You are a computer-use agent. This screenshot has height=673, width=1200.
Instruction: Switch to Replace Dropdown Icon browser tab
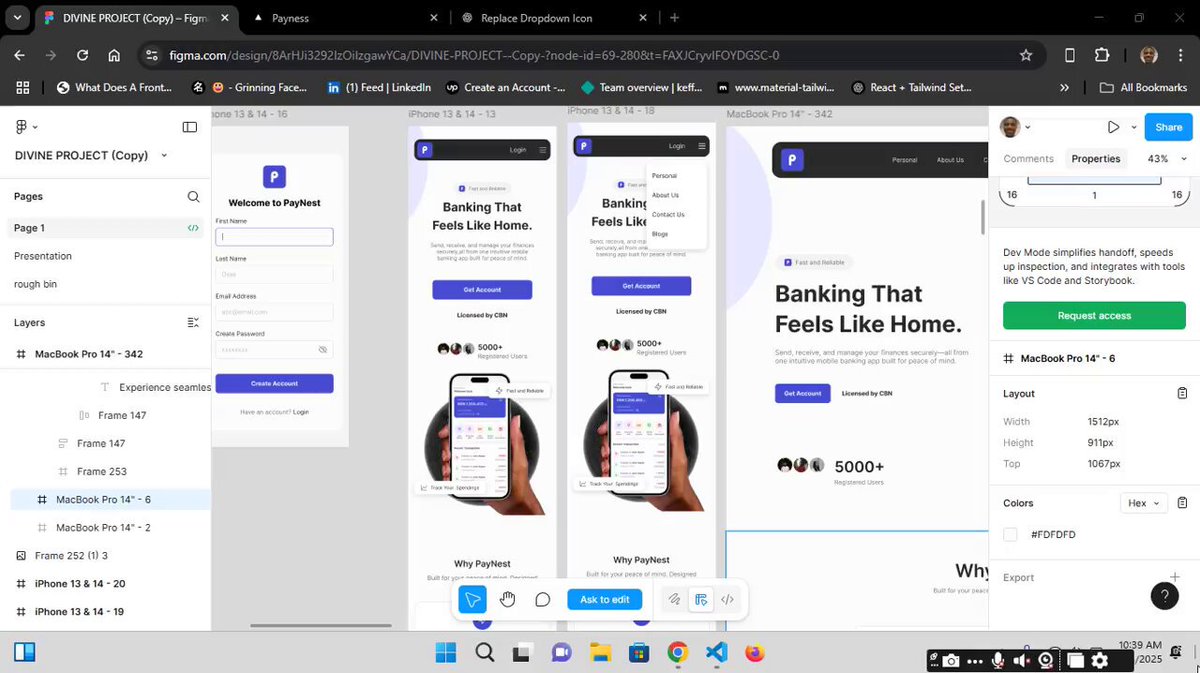[x=553, y=18]
